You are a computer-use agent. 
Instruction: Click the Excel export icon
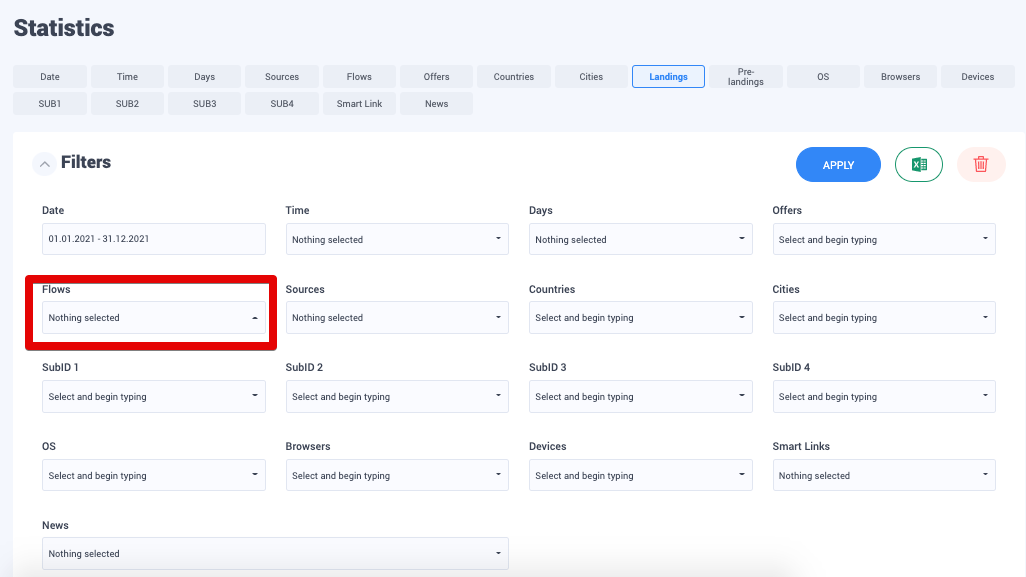point(918,165)
